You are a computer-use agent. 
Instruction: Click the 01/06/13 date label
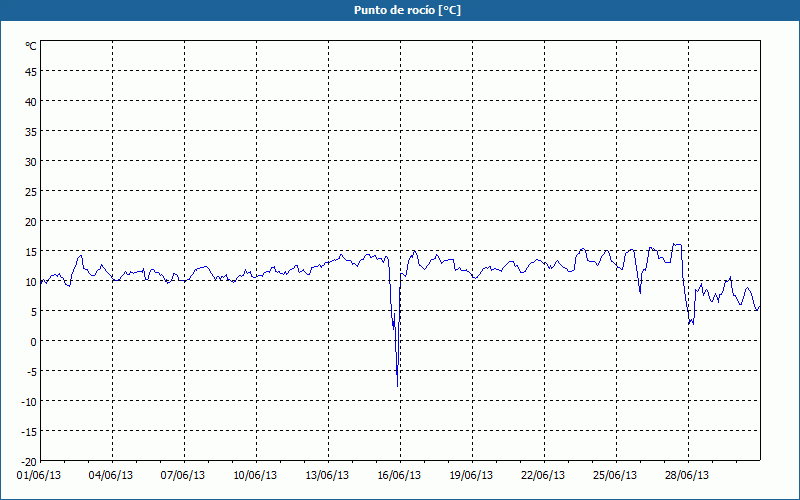pyautogui.click(x=39, y=476)
